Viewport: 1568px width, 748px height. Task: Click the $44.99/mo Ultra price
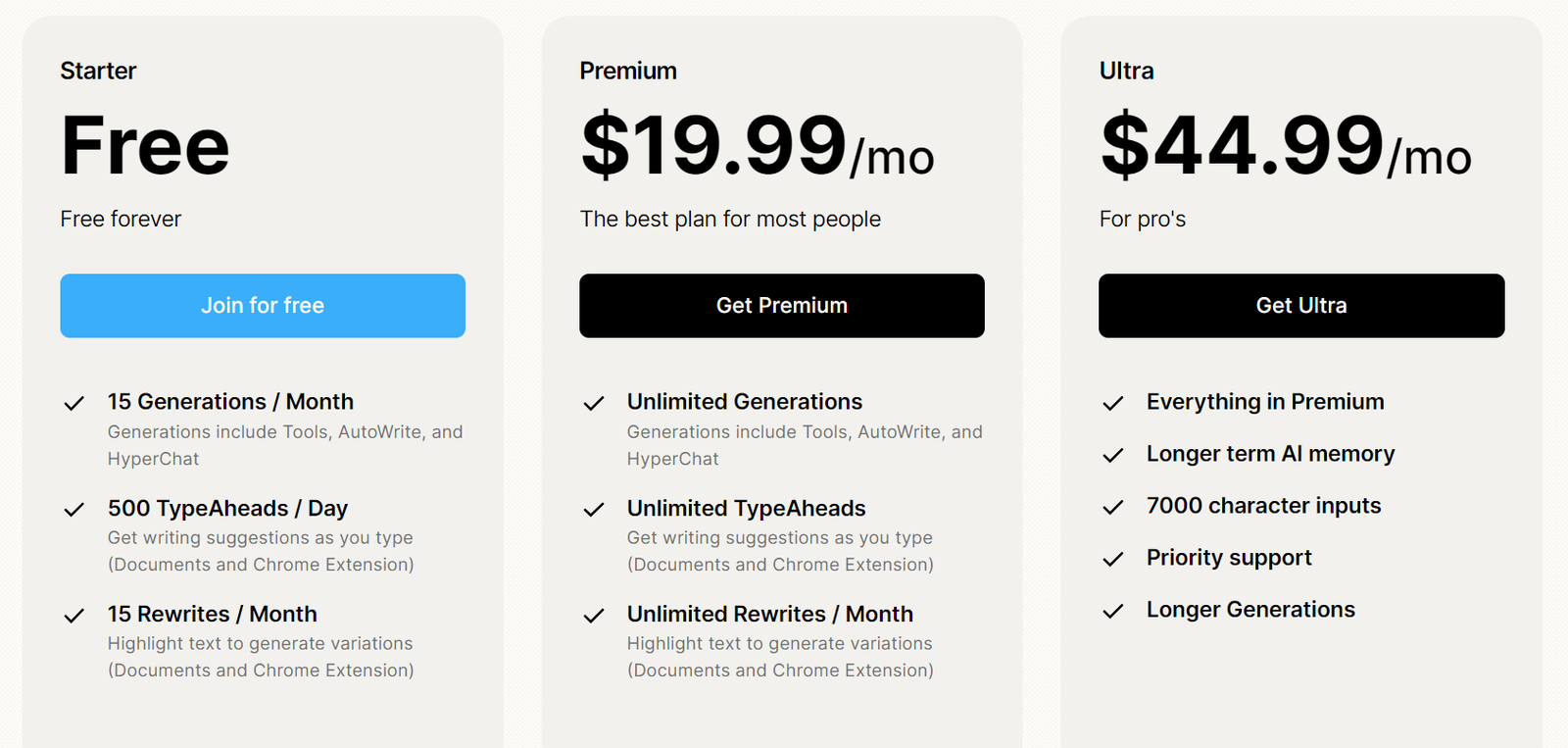click(x=1285, y=146)
